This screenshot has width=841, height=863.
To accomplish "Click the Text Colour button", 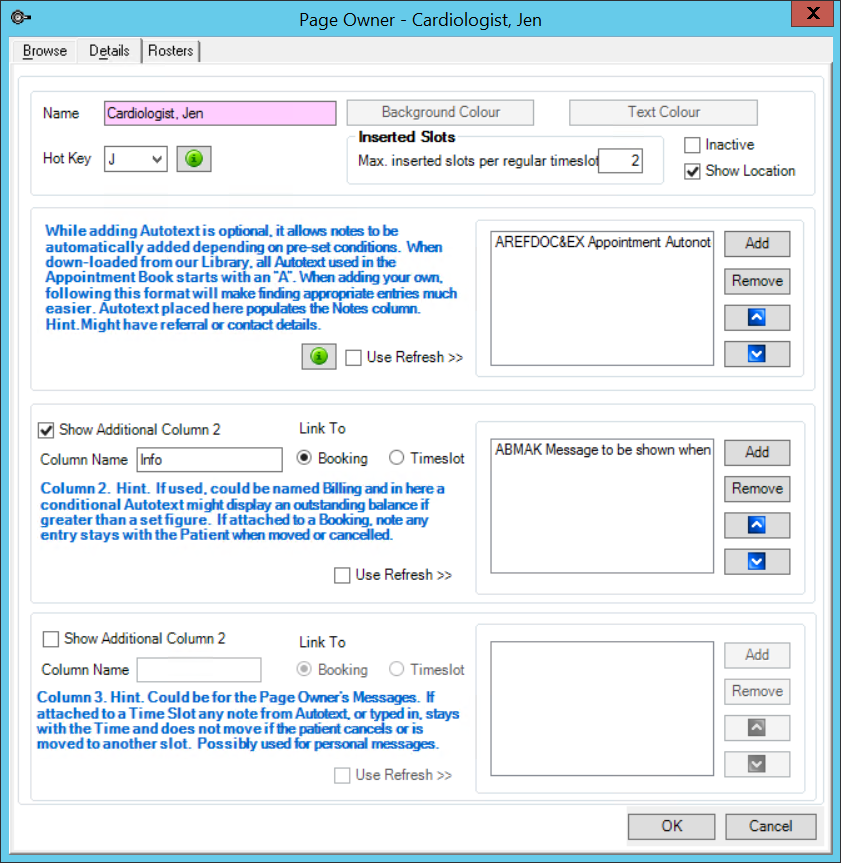I will [663, 112].
